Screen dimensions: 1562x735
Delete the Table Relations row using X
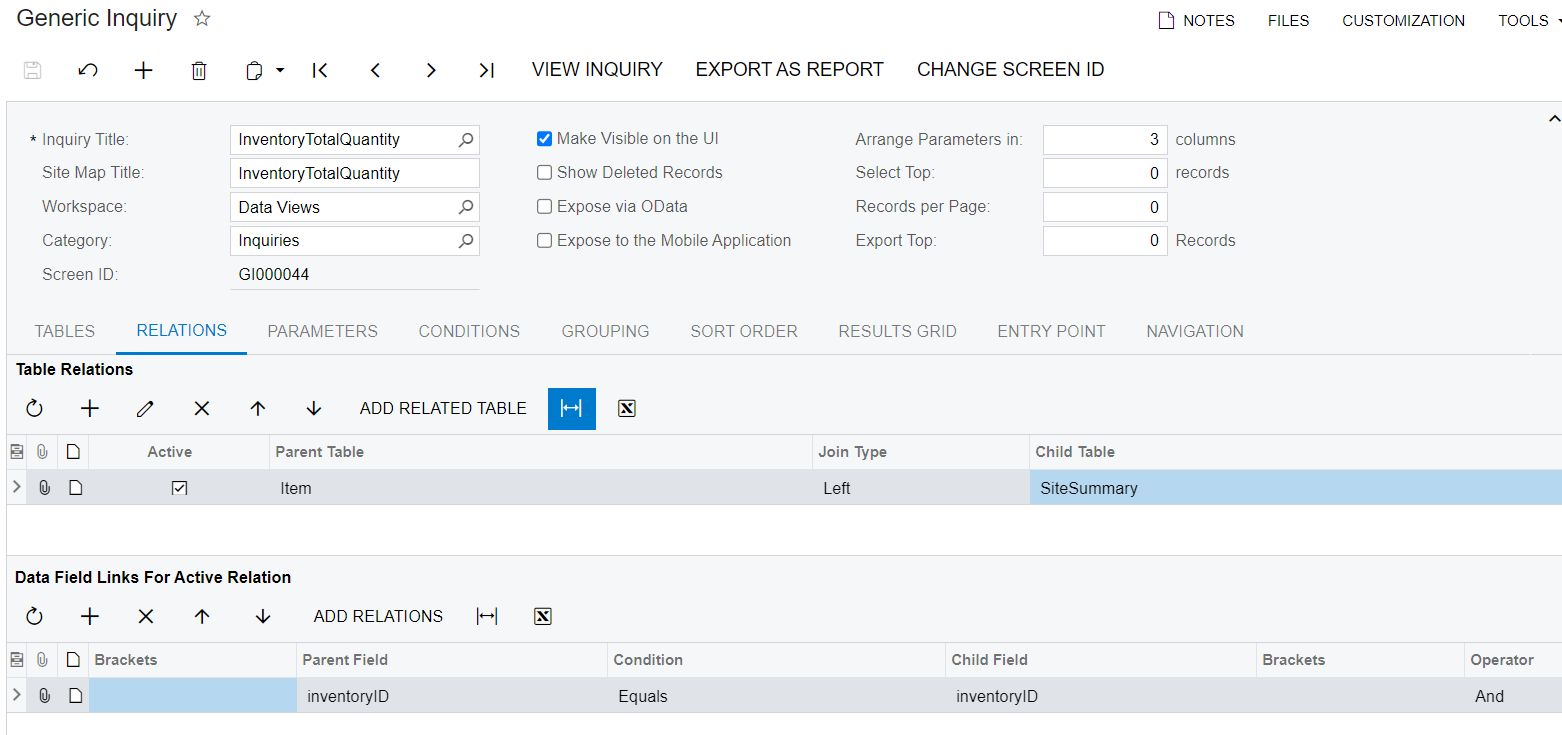(202, 408)
